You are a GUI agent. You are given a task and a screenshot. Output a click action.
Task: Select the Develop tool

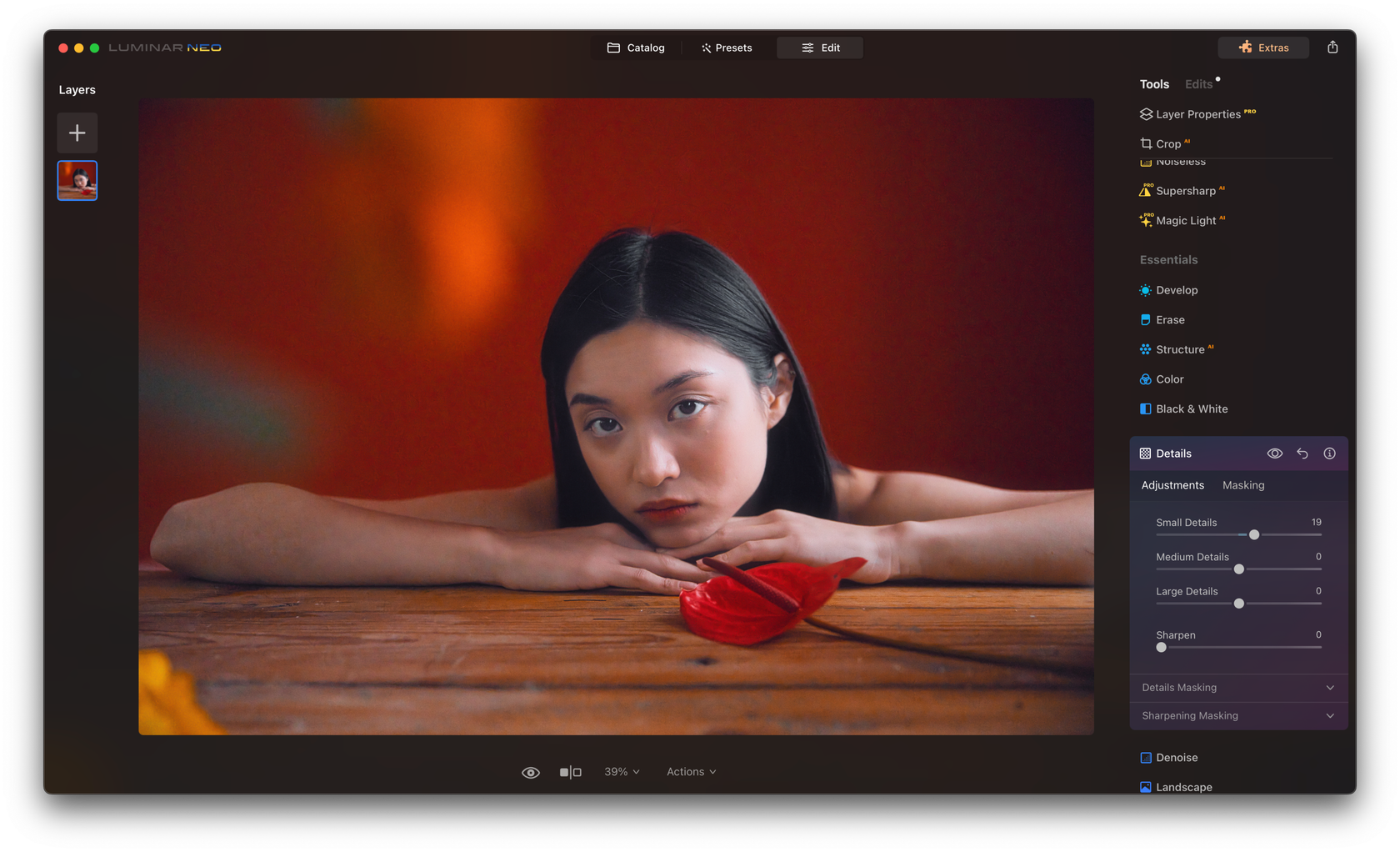(1176, 289)
